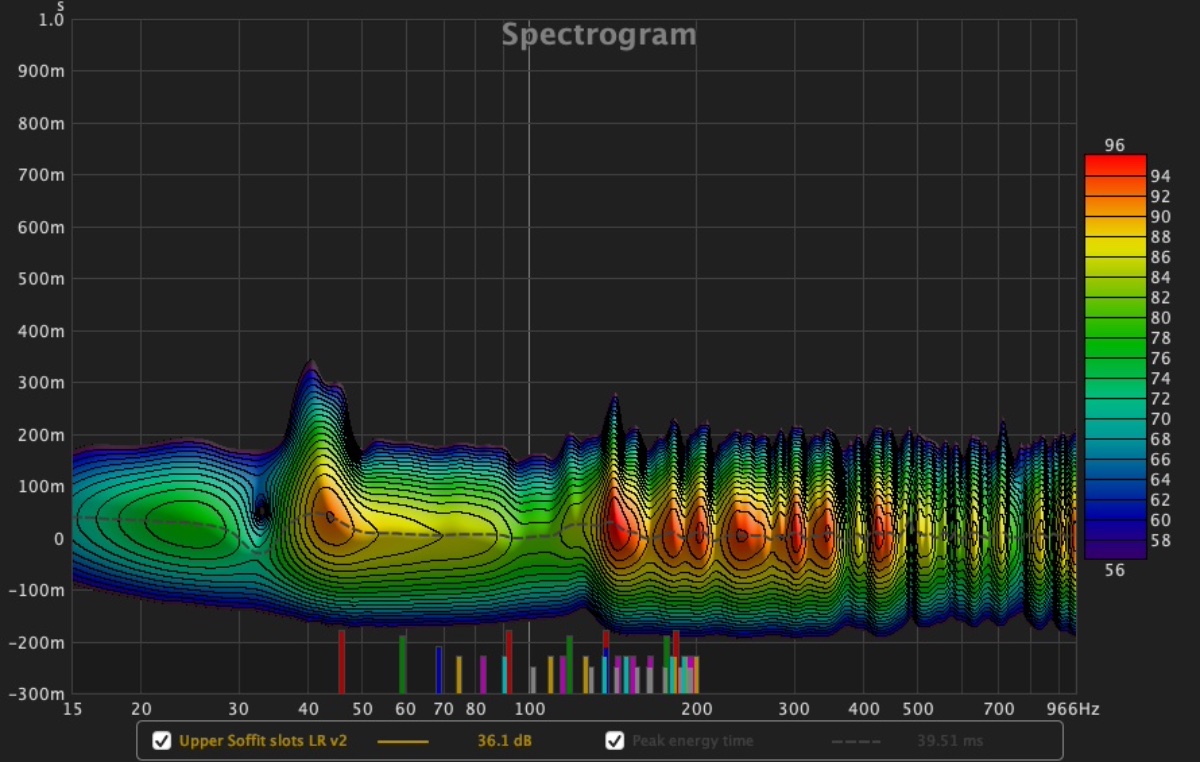Click the greyed Peak energy time label

click(692, 741)
